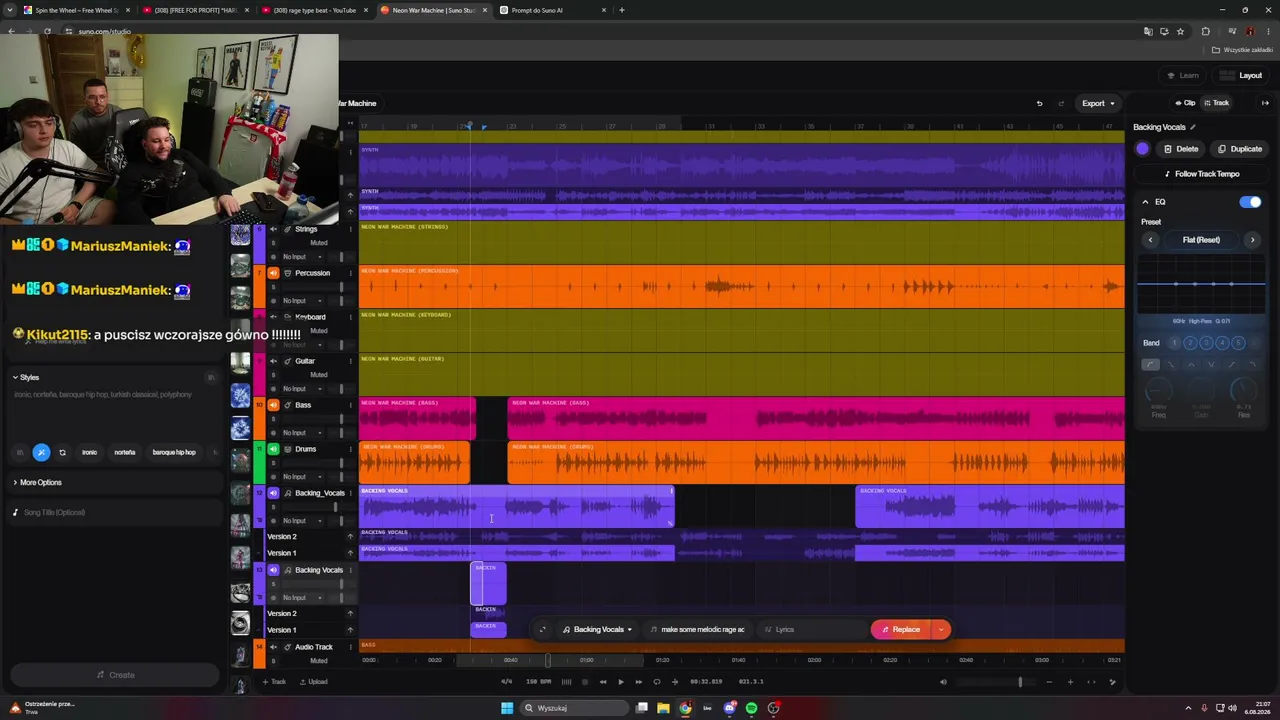1280x720 pixels.
Task: Click the Add Track button
Action: click(274, 682)
